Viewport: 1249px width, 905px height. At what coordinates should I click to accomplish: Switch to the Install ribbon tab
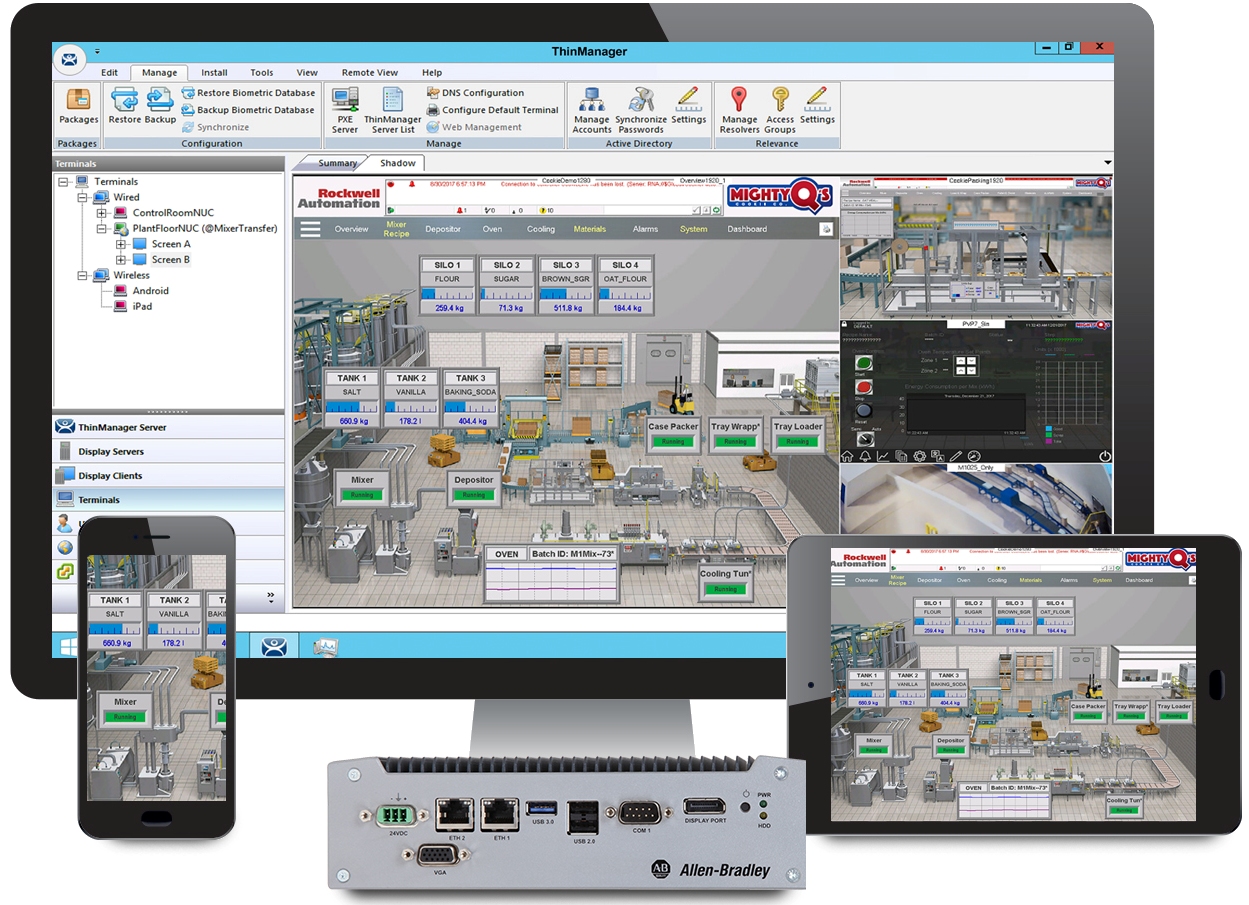tap(214, 72)
